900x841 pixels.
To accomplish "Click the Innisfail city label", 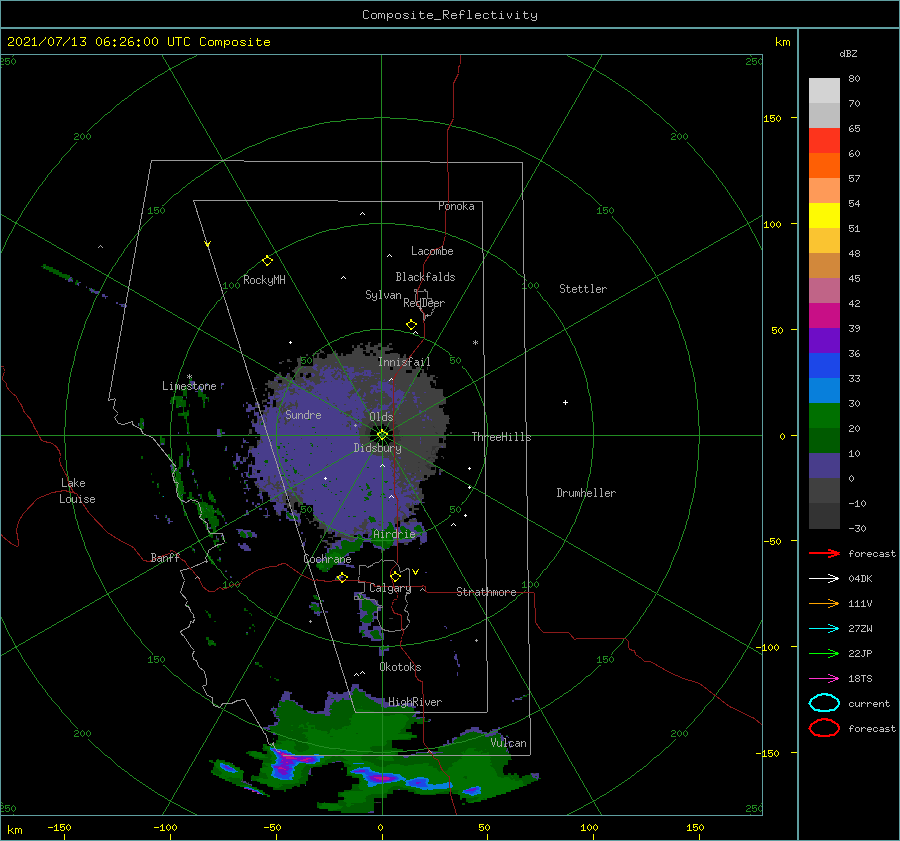I will (x=404, y=362).
